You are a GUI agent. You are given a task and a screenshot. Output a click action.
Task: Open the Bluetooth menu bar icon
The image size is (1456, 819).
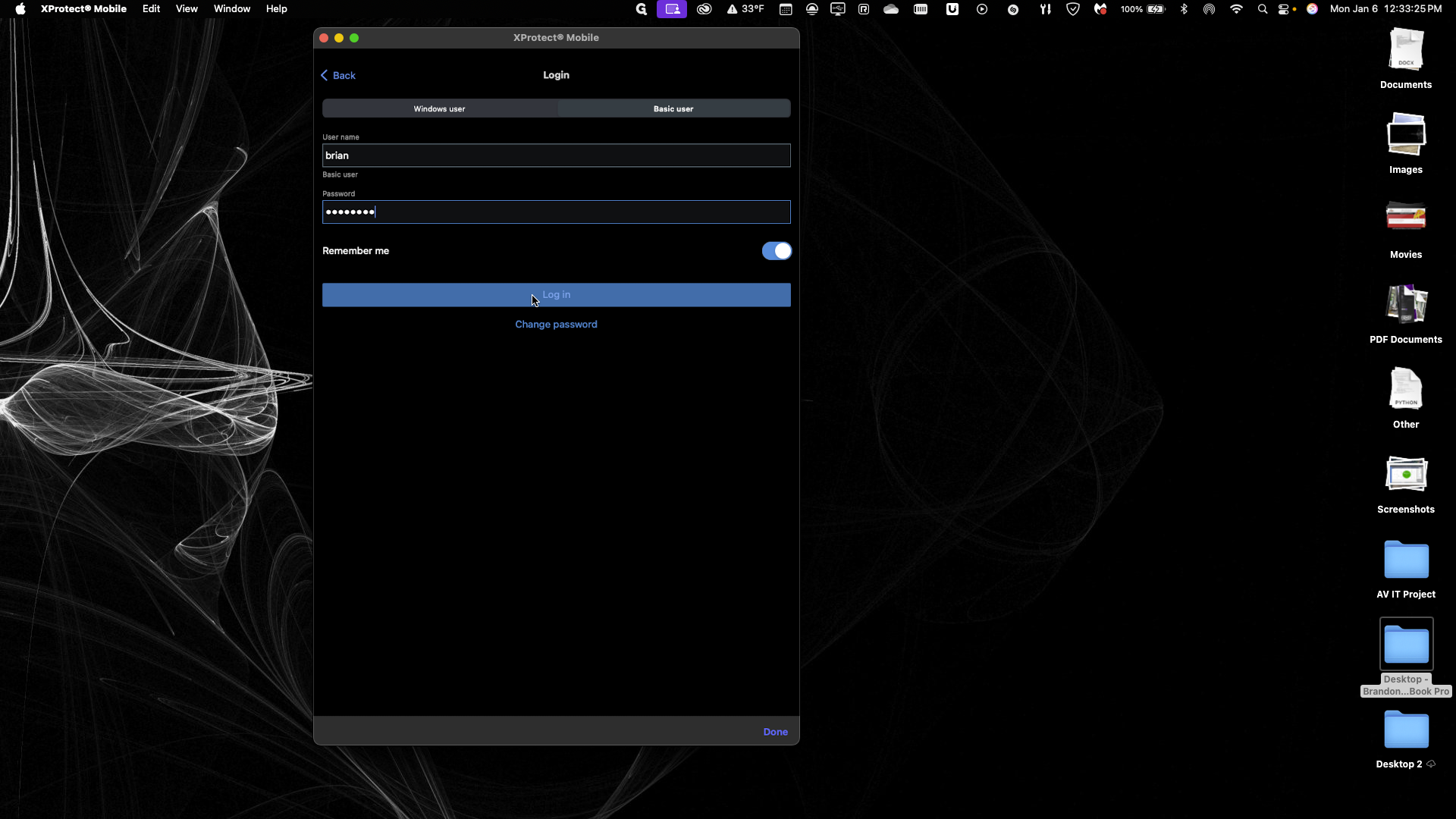[x=1184, y=9]
